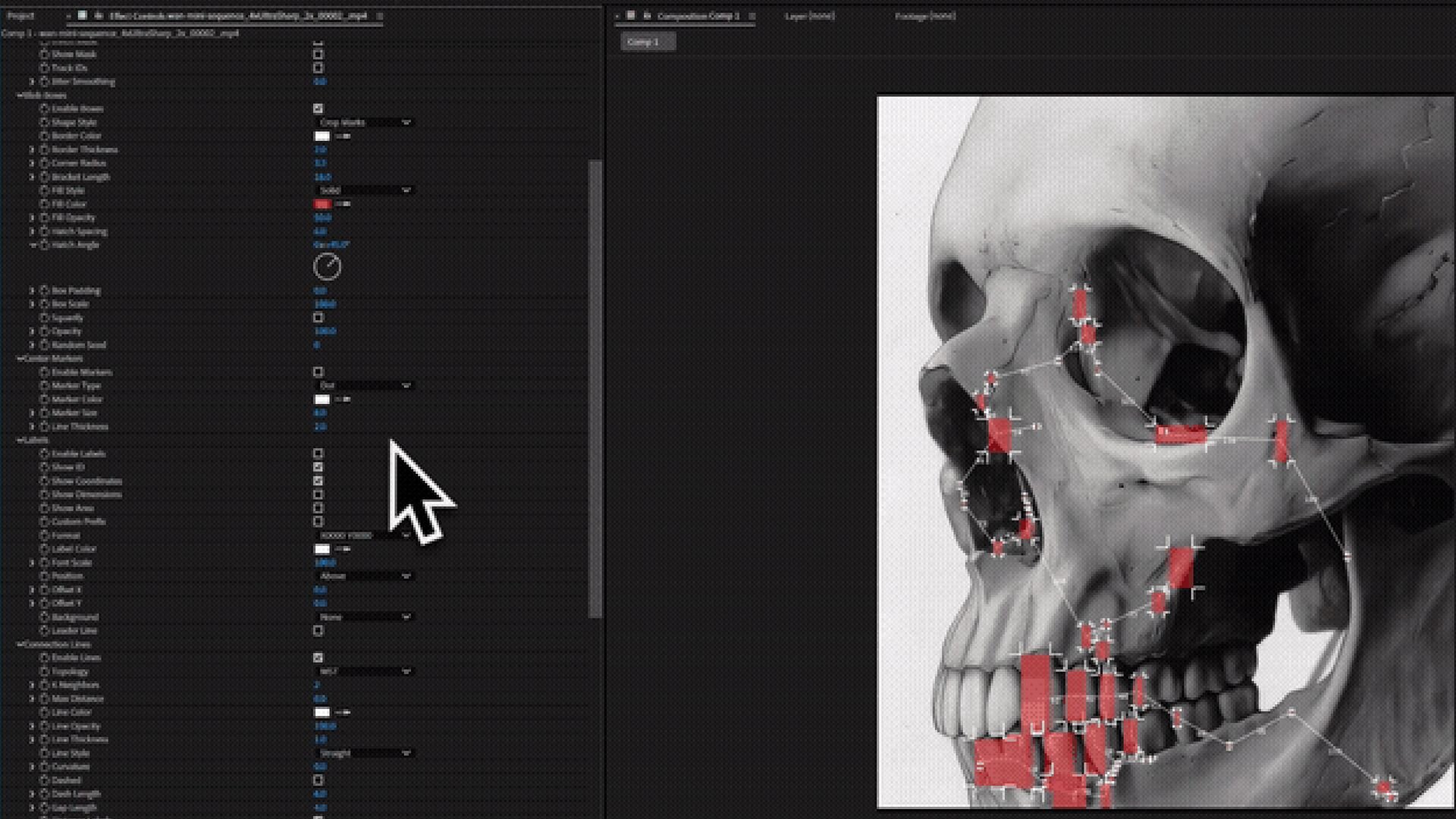Image resolution: width=1456 pixels, height=819 pixels.
Task: Click the stopwatch for Box Scale
Action: (44, 304)
